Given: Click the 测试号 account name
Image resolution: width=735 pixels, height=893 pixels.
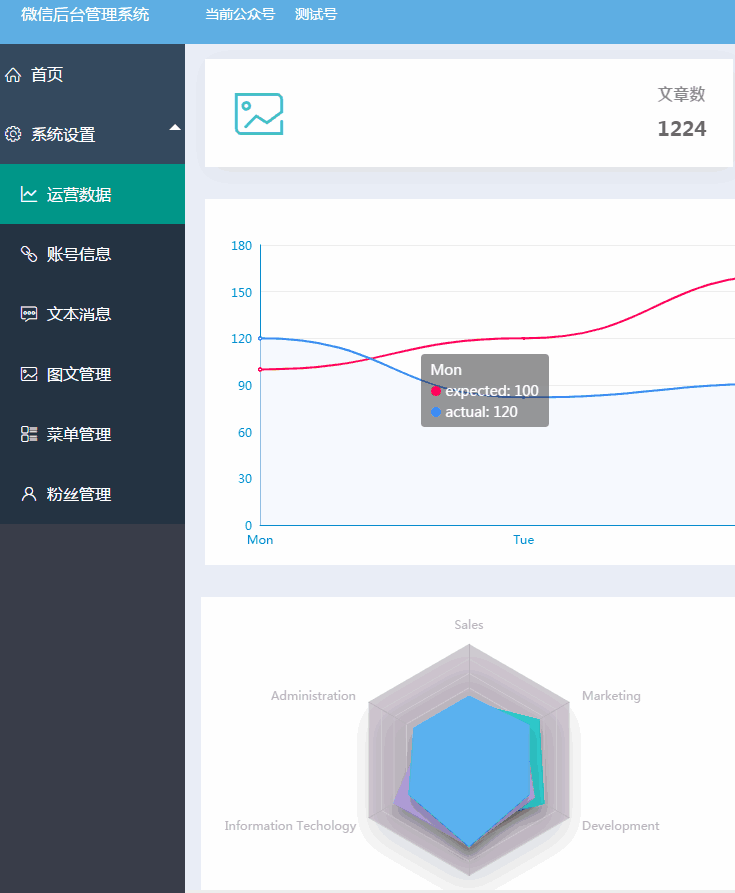Looking at the screenshot, I should [316, 14].
